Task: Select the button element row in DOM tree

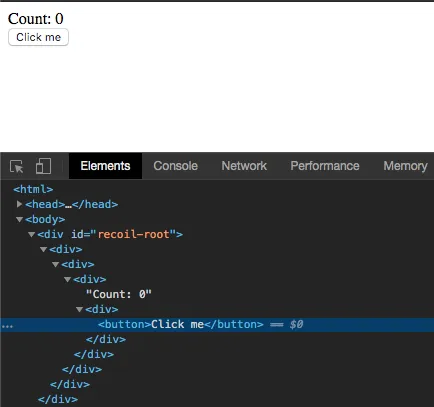Action: (217, 325)
